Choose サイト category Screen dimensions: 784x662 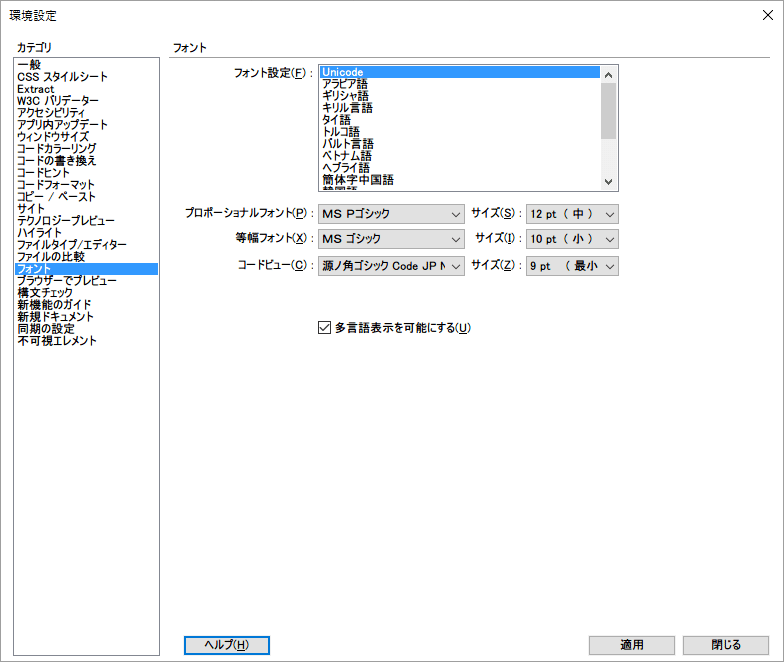click(86, 208)
